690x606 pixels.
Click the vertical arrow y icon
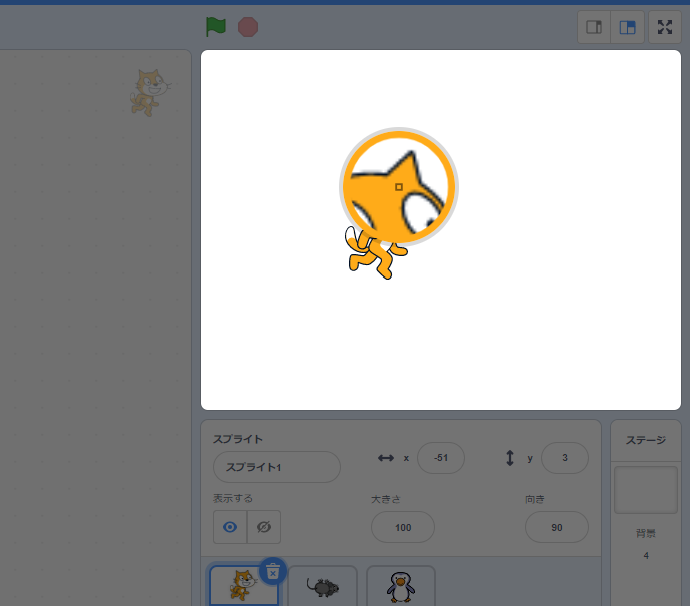(x=510, y=458)
